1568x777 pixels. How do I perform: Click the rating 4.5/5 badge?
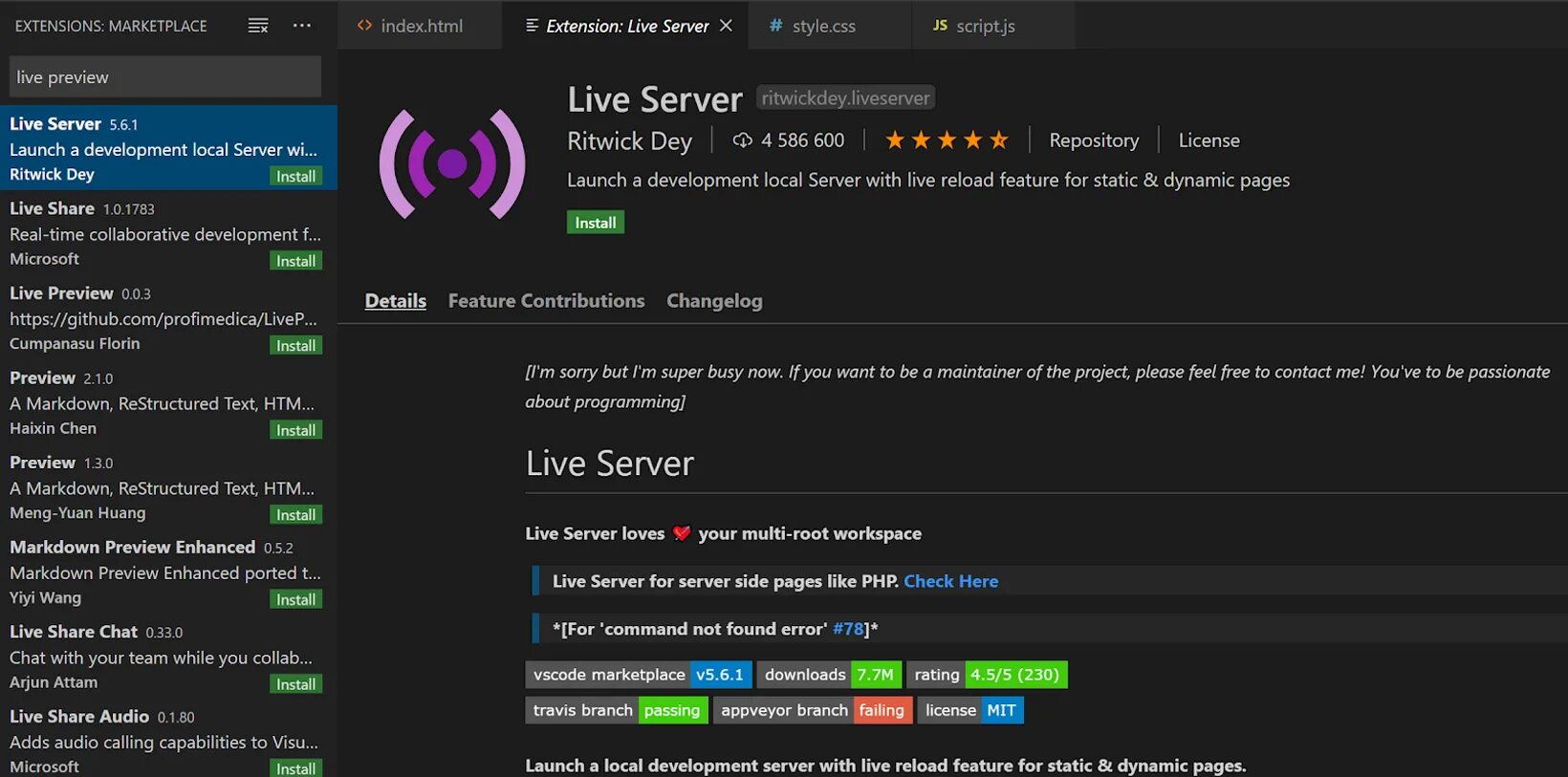(987, 675)
